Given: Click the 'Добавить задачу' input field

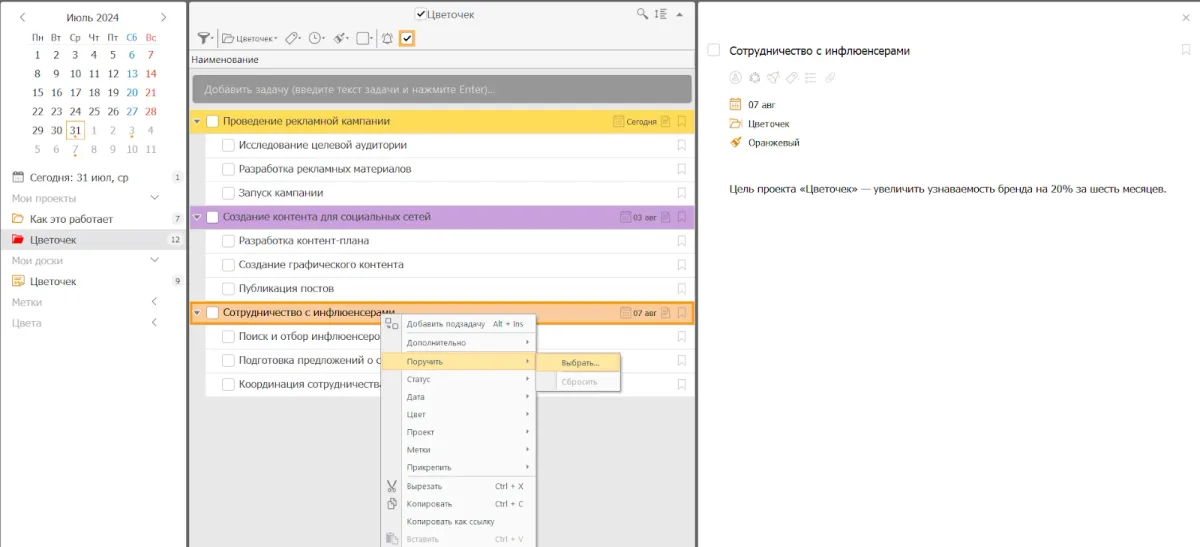Looking at the screenshot, I should (x=441, y=89).
